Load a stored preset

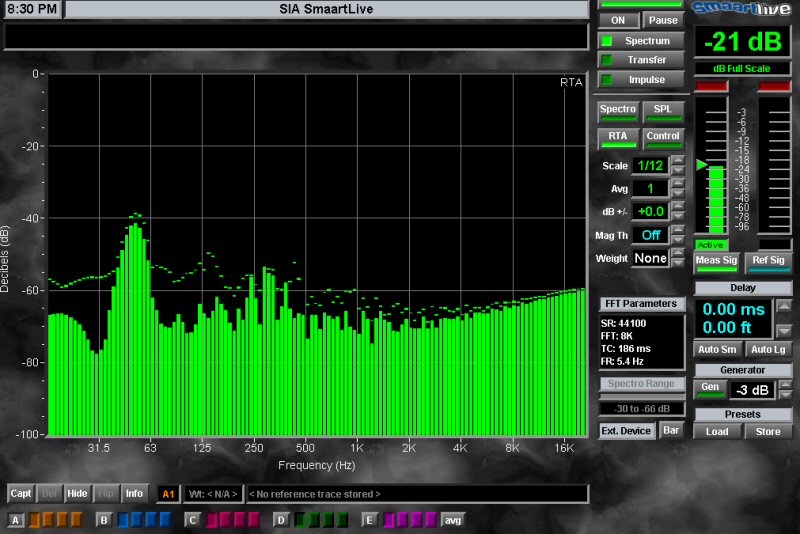point(717,431)
